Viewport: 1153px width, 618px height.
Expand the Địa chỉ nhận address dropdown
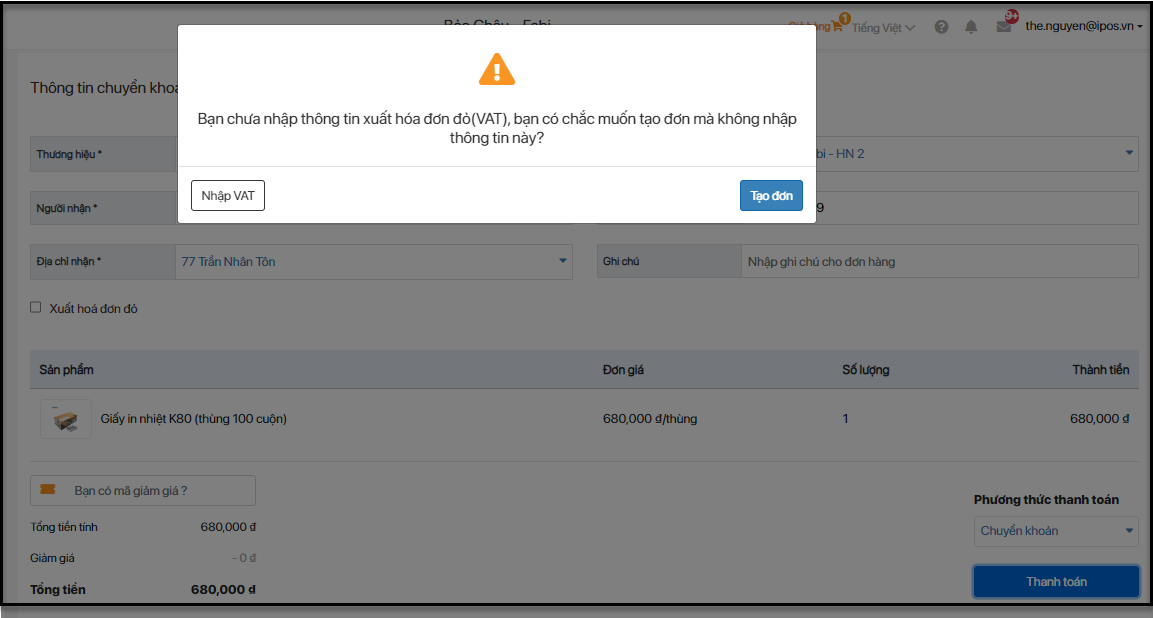(x=562, y=262)
